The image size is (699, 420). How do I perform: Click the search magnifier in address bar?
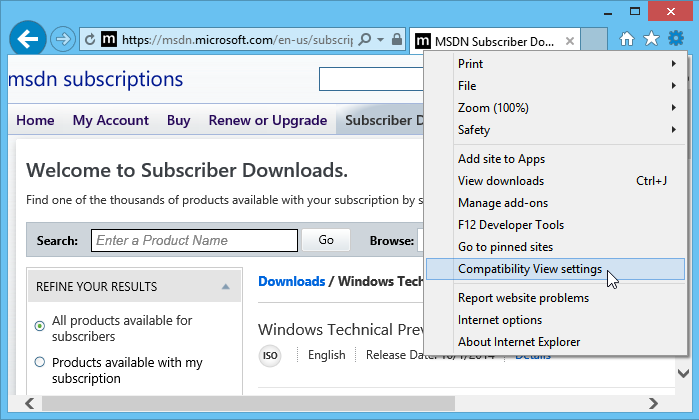point(365,39)
